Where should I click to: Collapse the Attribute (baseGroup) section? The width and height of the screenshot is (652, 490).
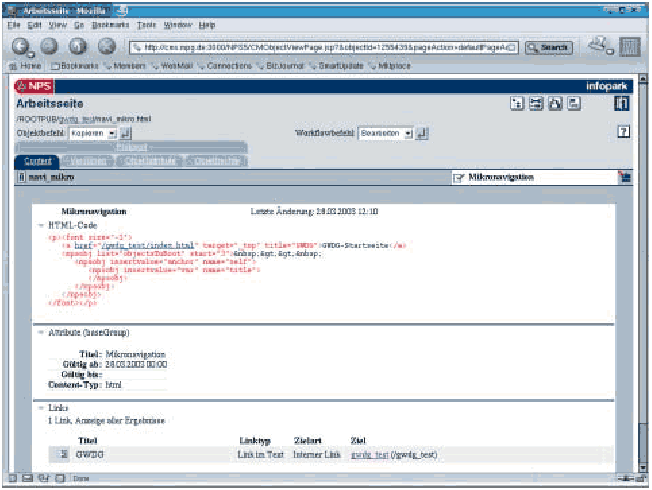click(x=41, y=331)
